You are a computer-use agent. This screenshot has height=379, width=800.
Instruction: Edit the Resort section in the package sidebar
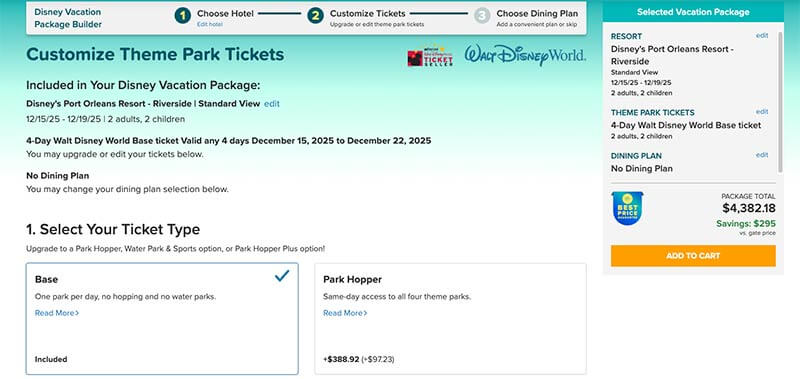[762, 36]
